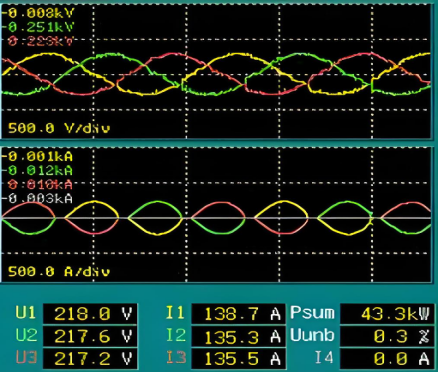Click the U1 channel label

26,313
